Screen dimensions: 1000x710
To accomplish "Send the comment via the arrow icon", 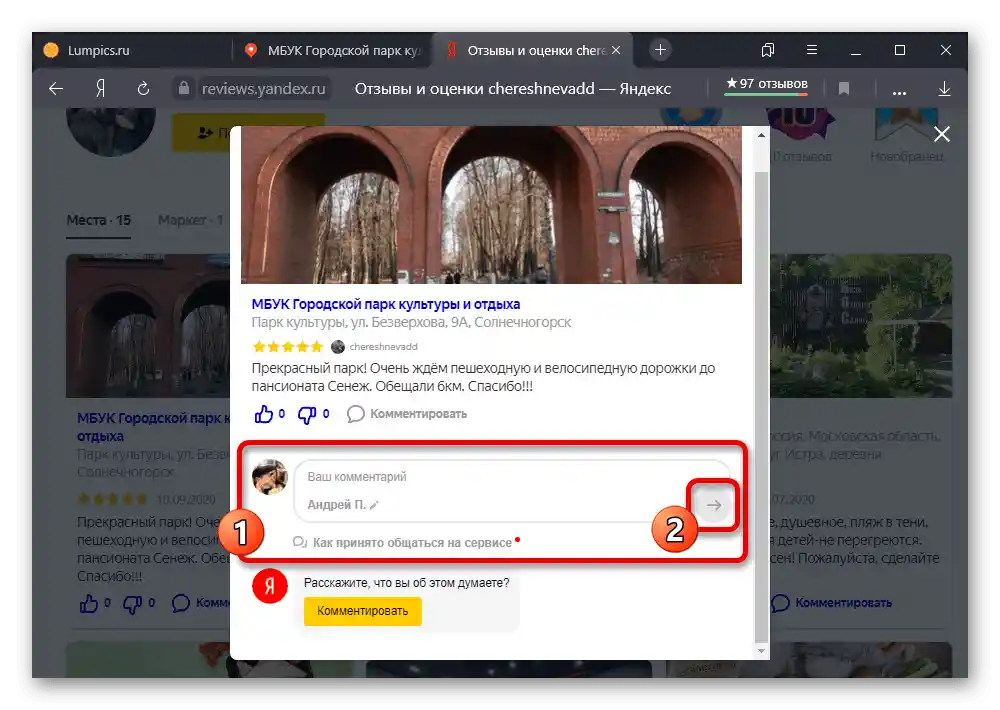I will (x=713, y=505).
